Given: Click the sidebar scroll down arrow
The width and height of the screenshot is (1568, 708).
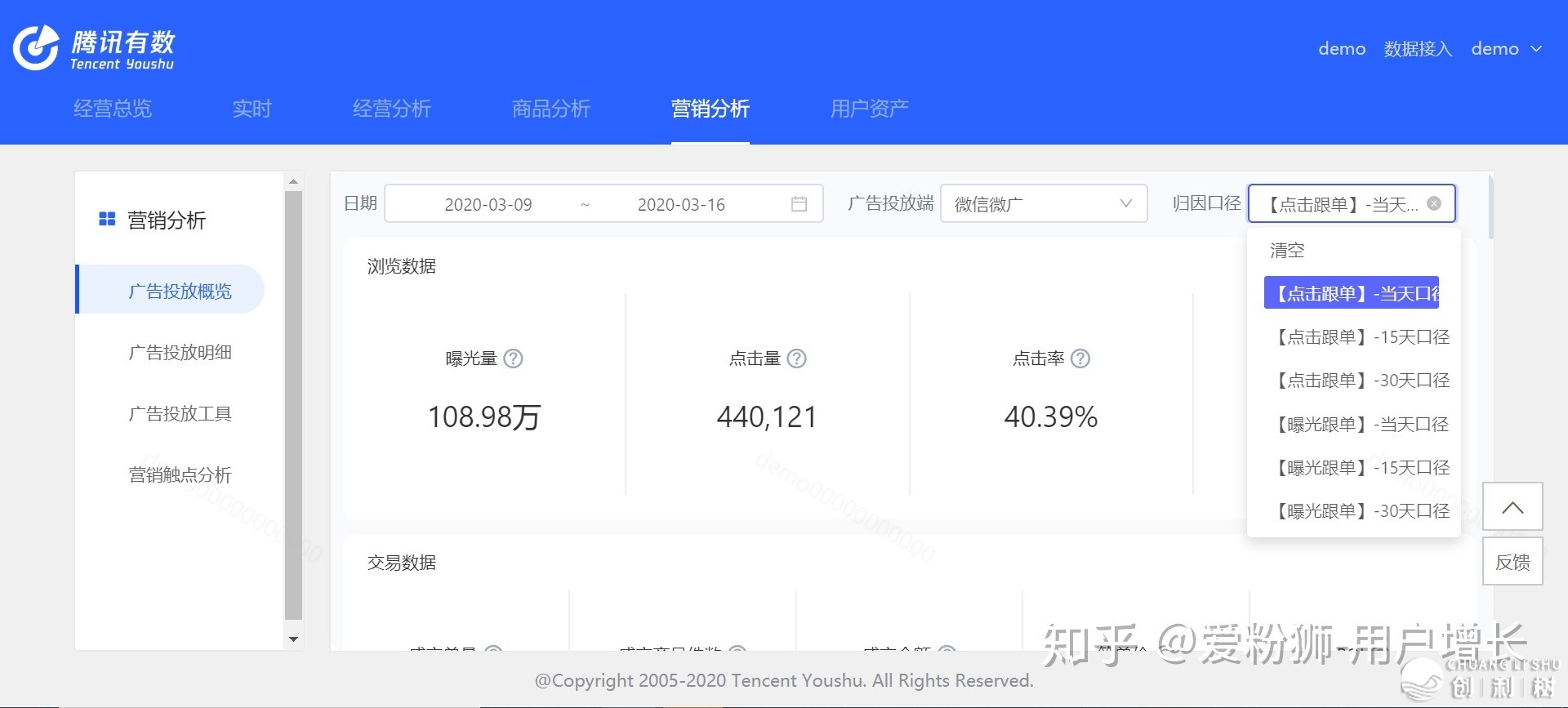Looking at the screenshot, I should [294, 639].
